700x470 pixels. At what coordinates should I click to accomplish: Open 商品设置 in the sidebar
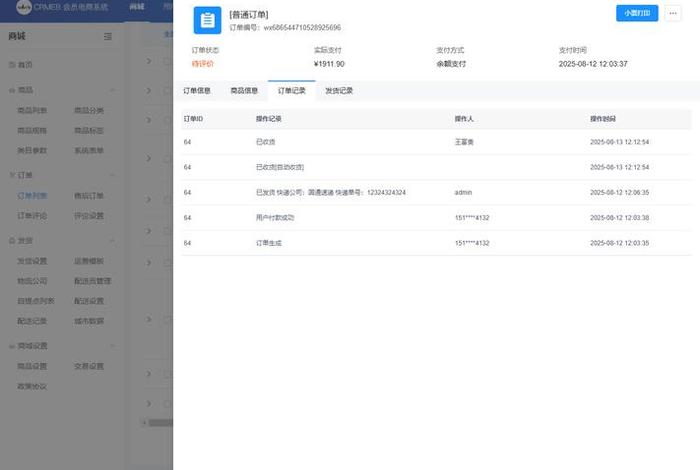coord(32,366)
